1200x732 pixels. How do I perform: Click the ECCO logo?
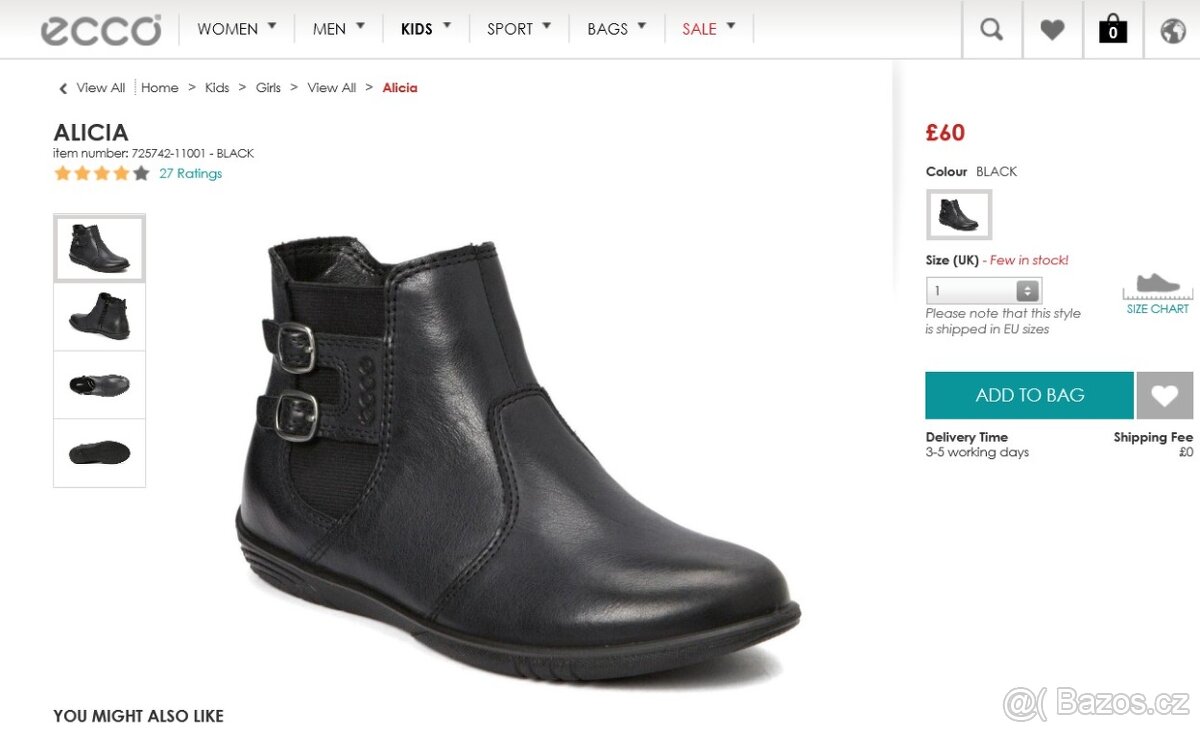[100, 30]
